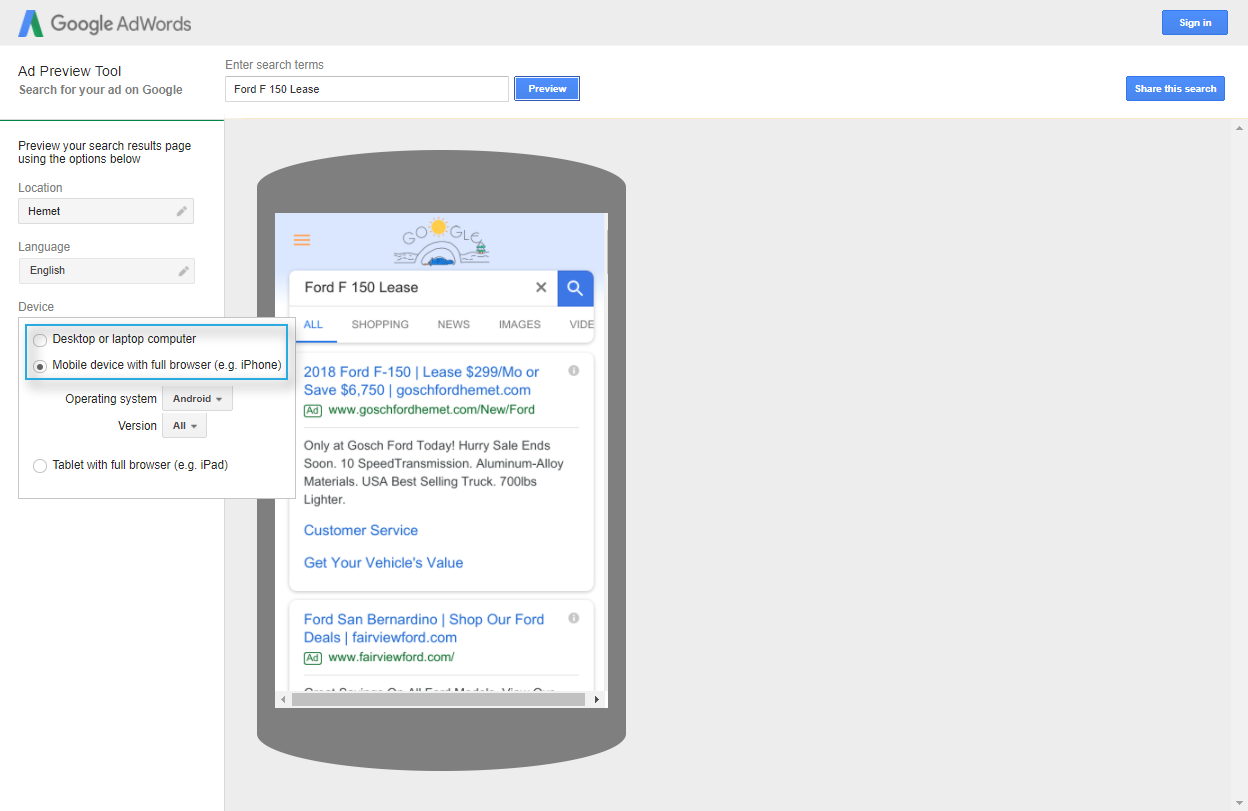Select the Desktop or laptop computer option
The height and width of the screenshot is (811, 1248).
[x=39, y=340]
